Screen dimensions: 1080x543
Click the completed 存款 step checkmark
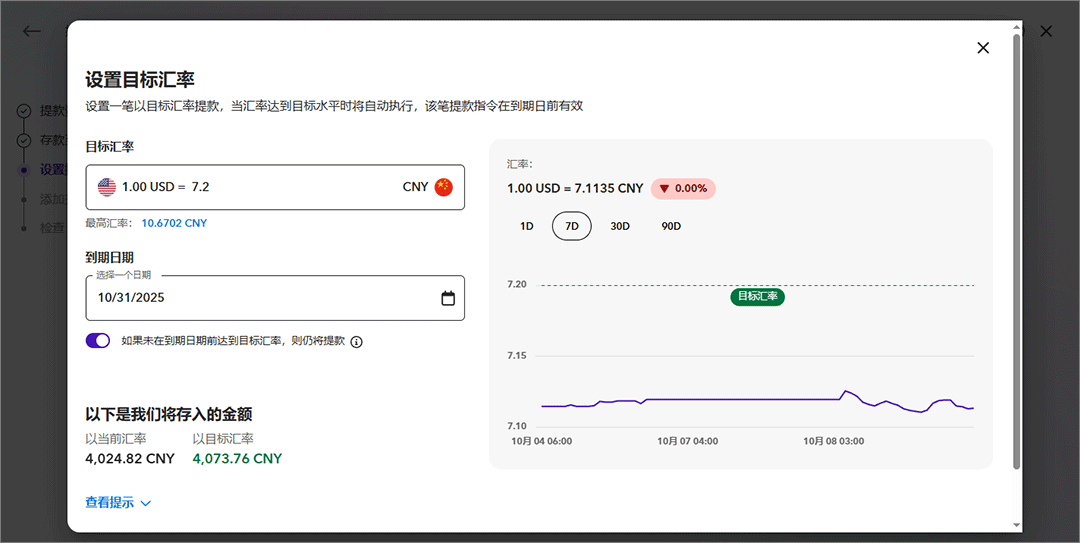tap(24, 140)
